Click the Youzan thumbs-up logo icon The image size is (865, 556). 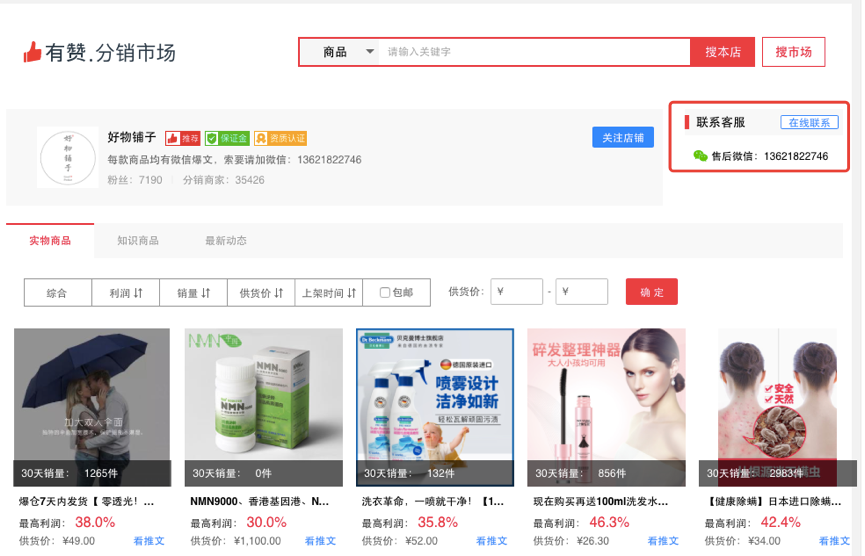click(32, 52)
